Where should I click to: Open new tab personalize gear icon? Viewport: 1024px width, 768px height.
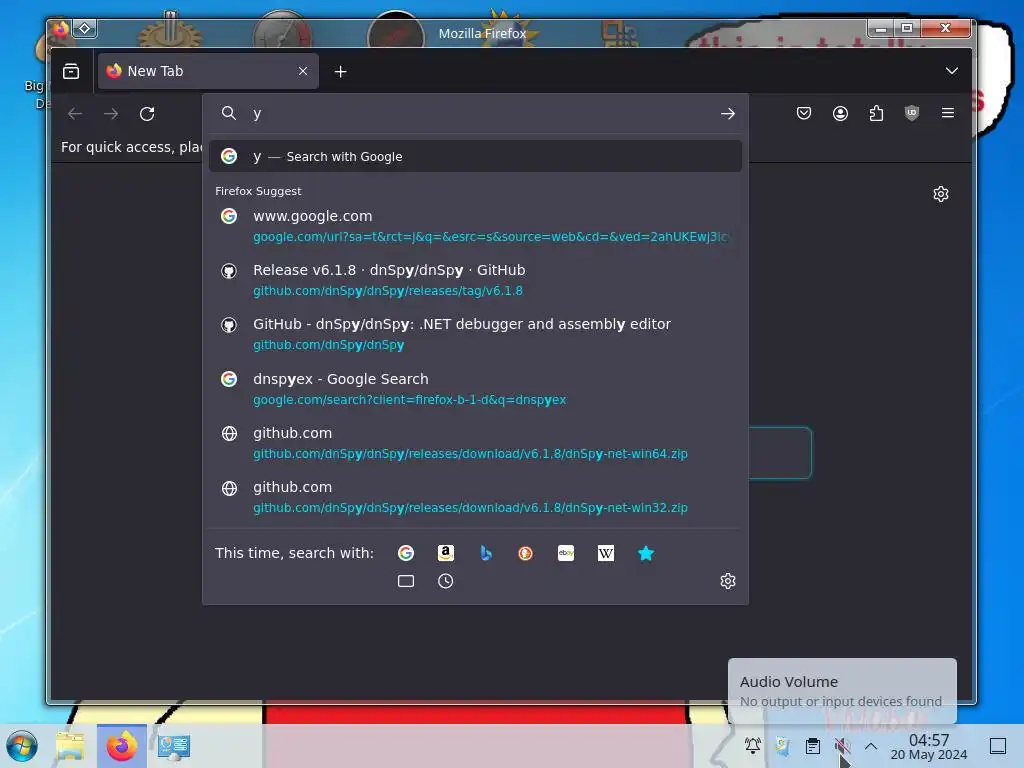click(940, 194)
